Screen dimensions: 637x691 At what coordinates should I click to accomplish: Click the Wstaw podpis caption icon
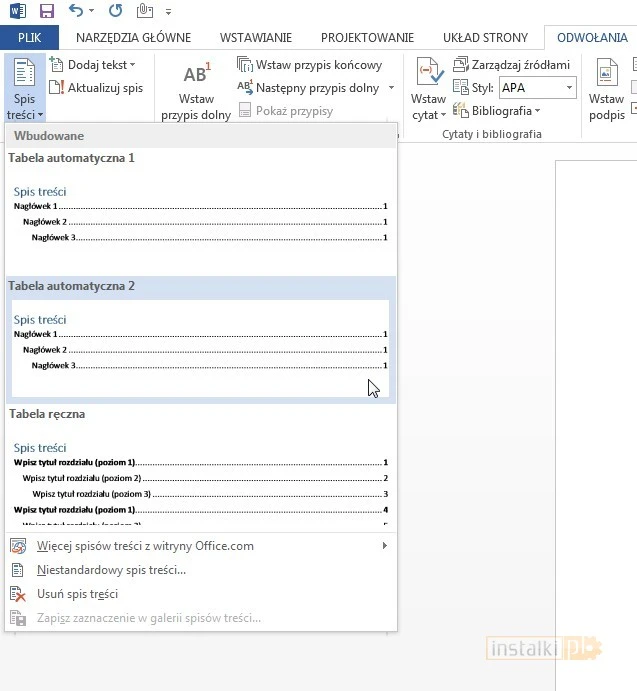pos(606,75)
